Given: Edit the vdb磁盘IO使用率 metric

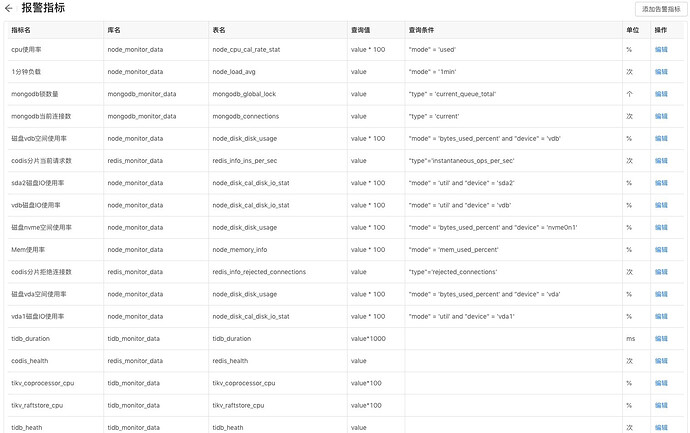Looking at the screenshot, I should [x=661, y=205].
